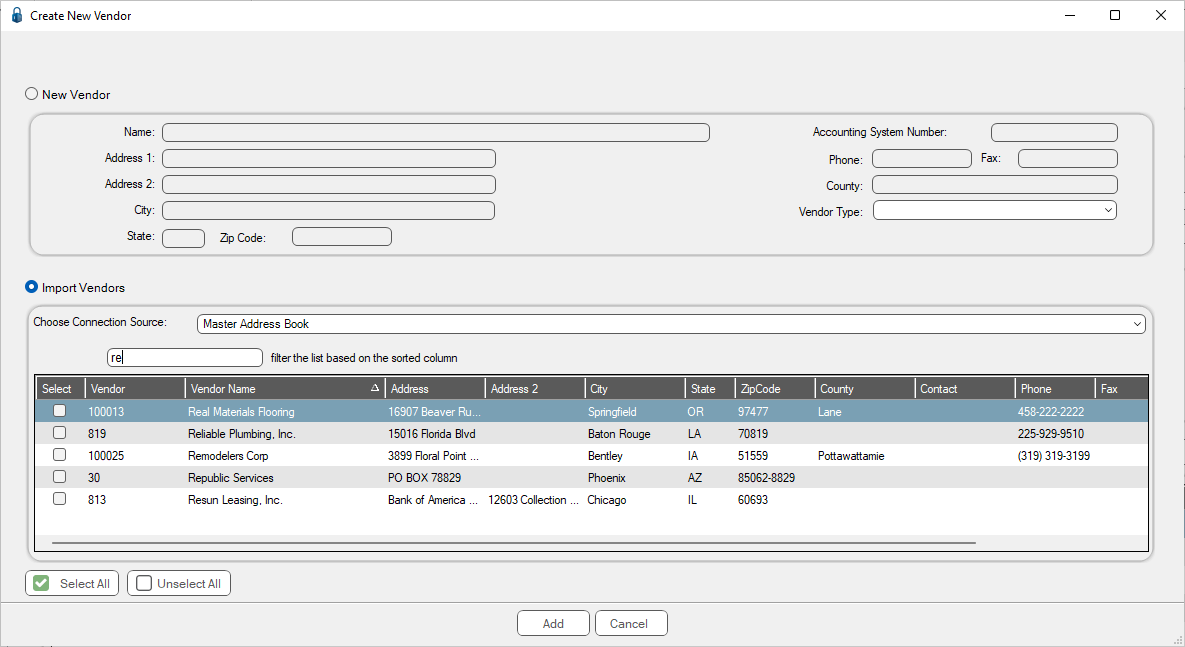Viewport: 1185px width, 647px height.
Task: Click the Phone input field
Action: tap(922, 158)
